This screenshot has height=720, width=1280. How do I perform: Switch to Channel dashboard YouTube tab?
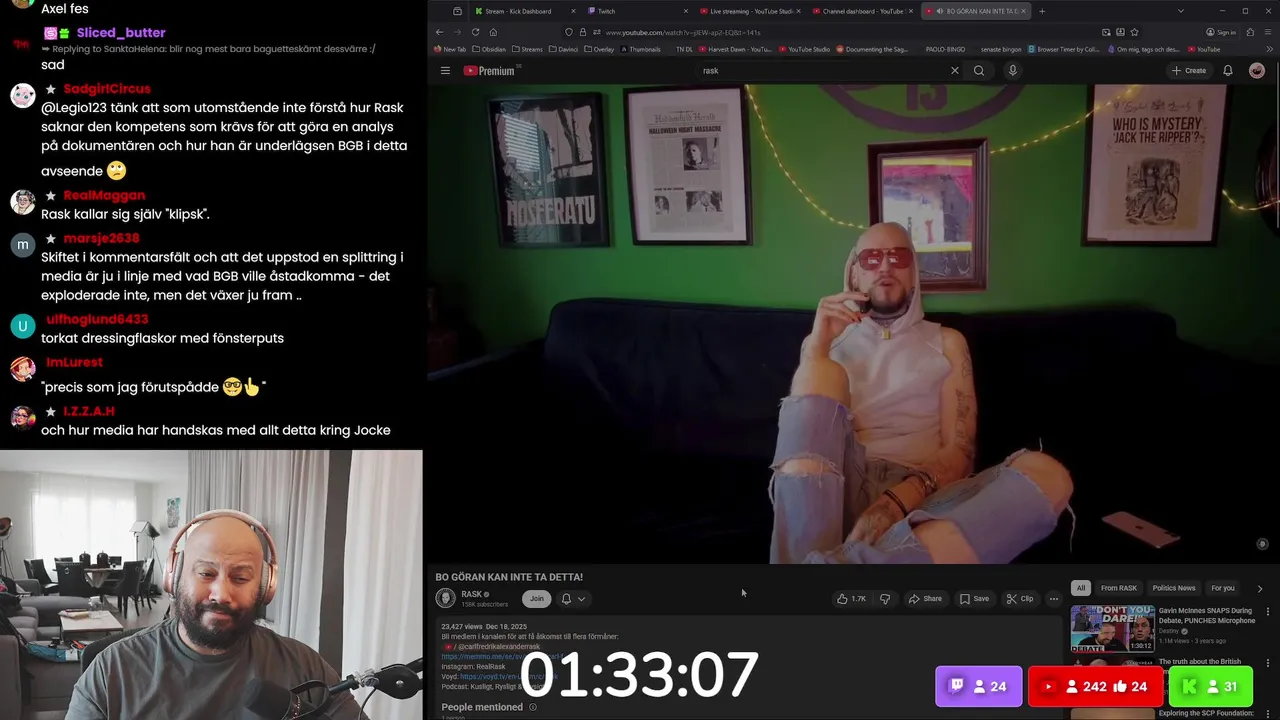tap(863, 11)
